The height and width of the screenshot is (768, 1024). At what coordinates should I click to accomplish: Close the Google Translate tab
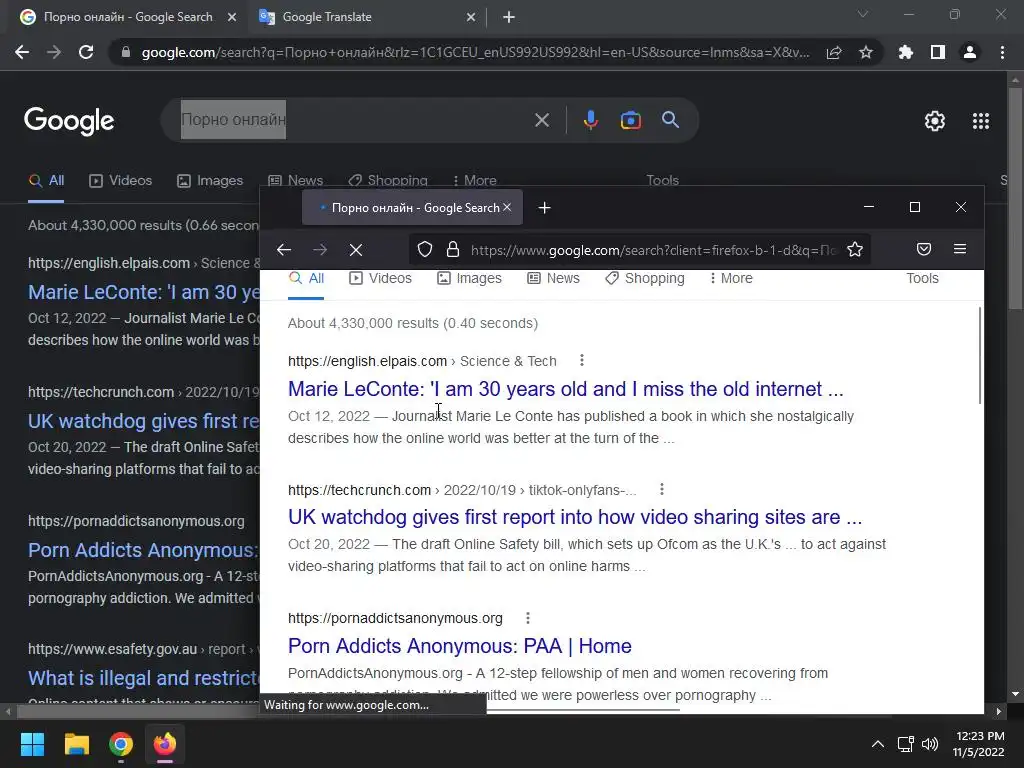(471, 18)
